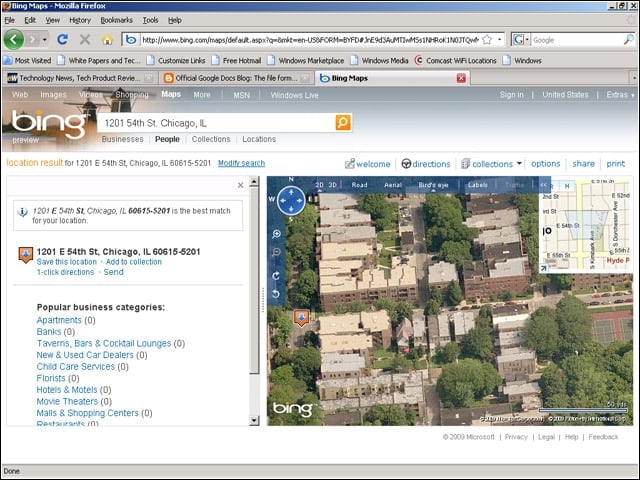Image resolution: width=640 pixels, height=480 pixels.
Task: Expand the Extras menu
Action: pos(620,95)
